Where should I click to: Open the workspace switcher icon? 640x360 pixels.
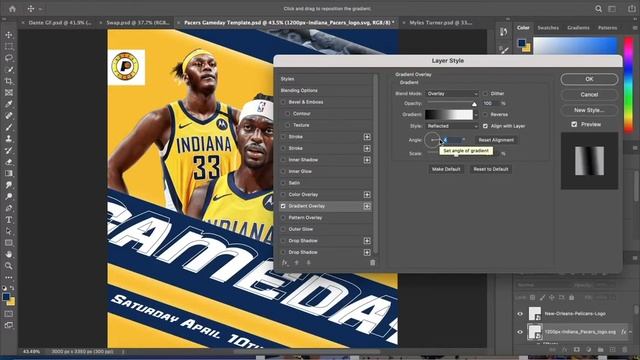(612, 9)
